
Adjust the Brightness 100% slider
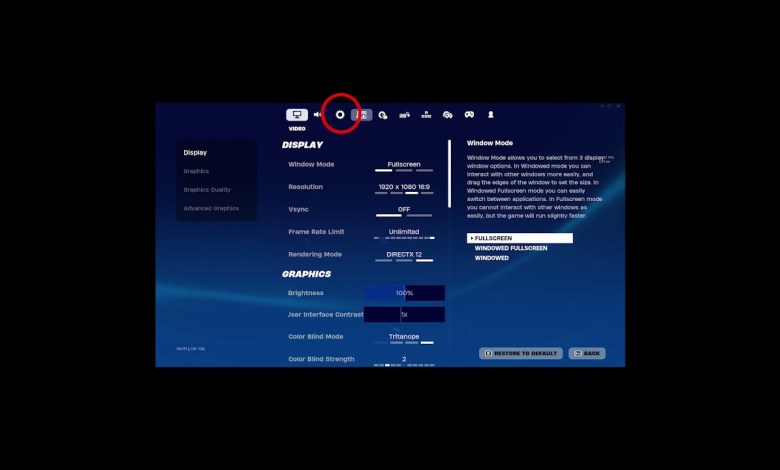pyautogui.click(x=404, y=293)
